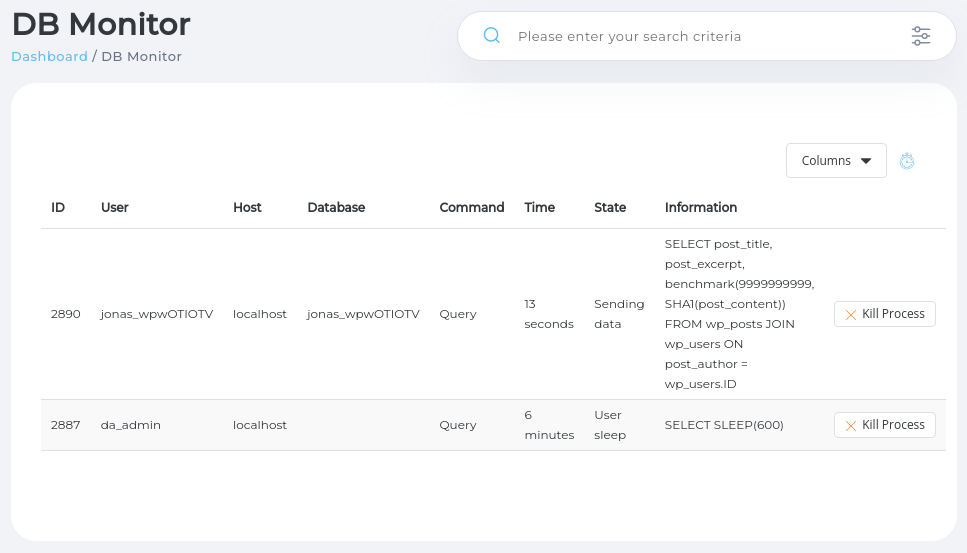
Task: Sort table by User column header
Action: [x=115, y=208]
